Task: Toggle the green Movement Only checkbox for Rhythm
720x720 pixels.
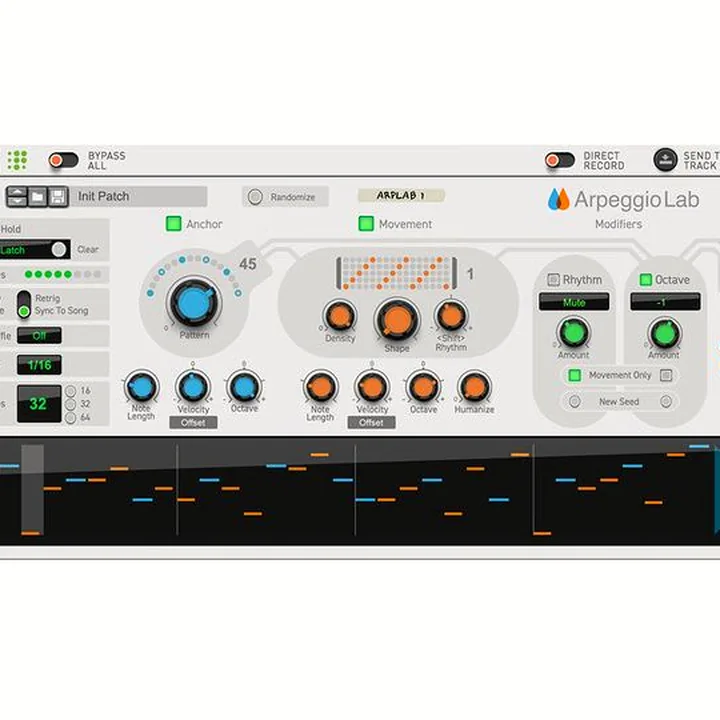Action: pos(574,375)
